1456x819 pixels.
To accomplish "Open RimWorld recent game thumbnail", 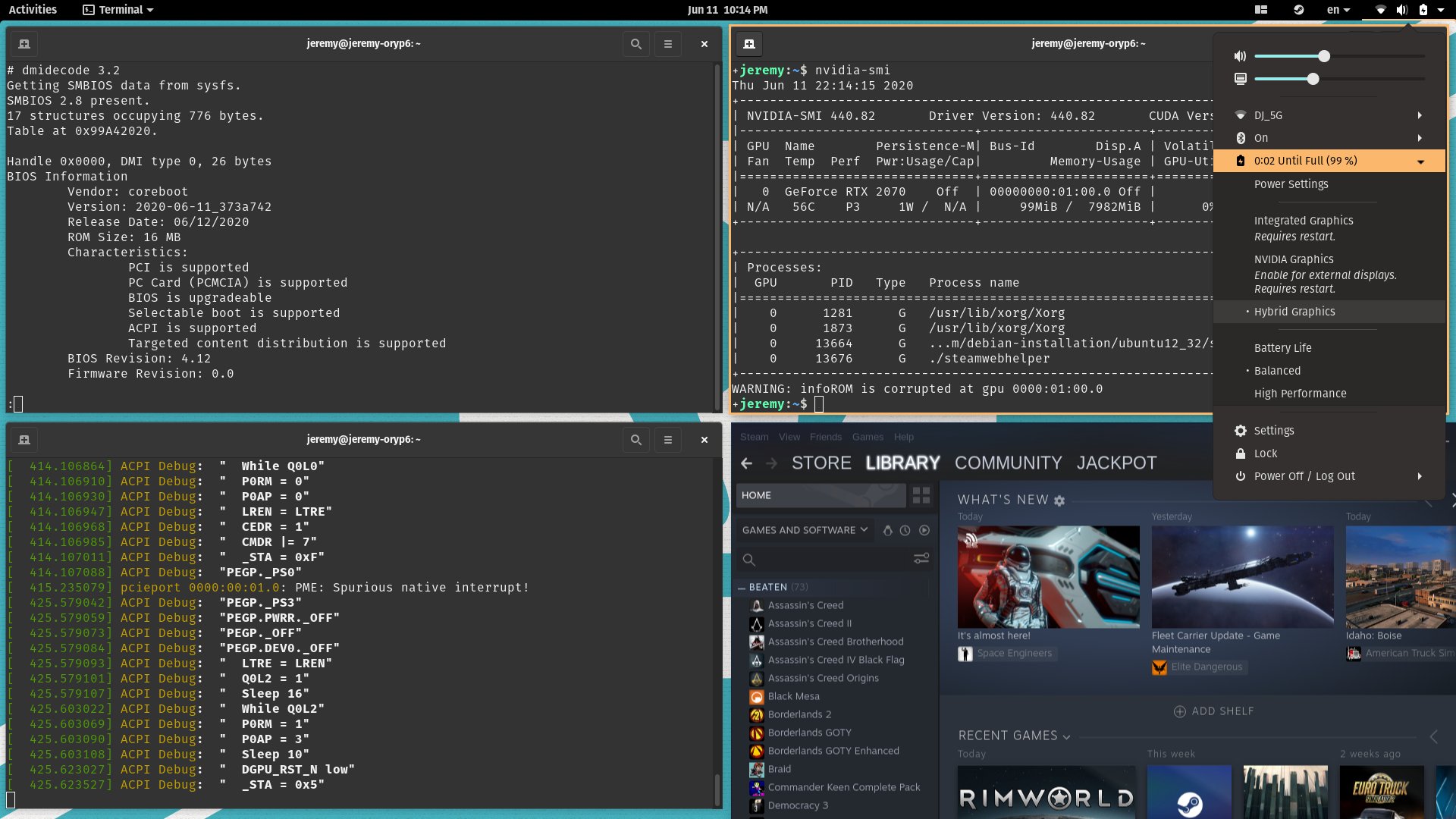I will point(1047,792).
